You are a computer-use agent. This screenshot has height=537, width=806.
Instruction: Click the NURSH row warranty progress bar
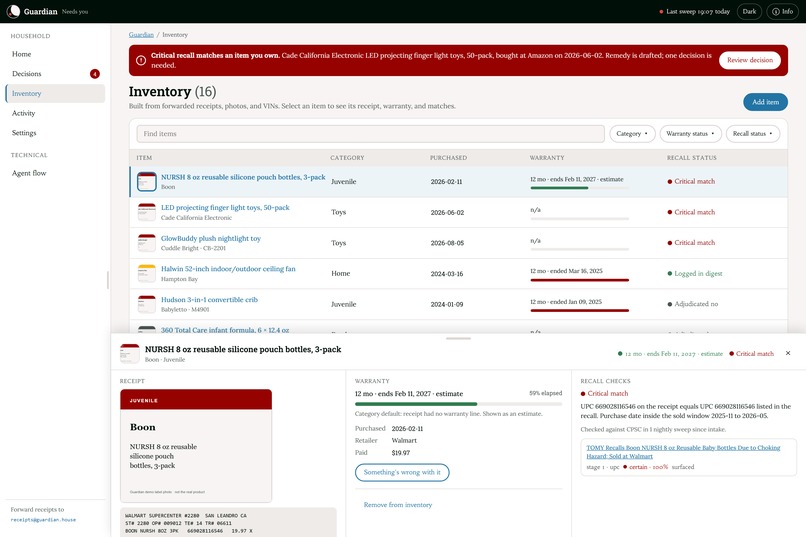pyautogui.click(x=579, y=188)
